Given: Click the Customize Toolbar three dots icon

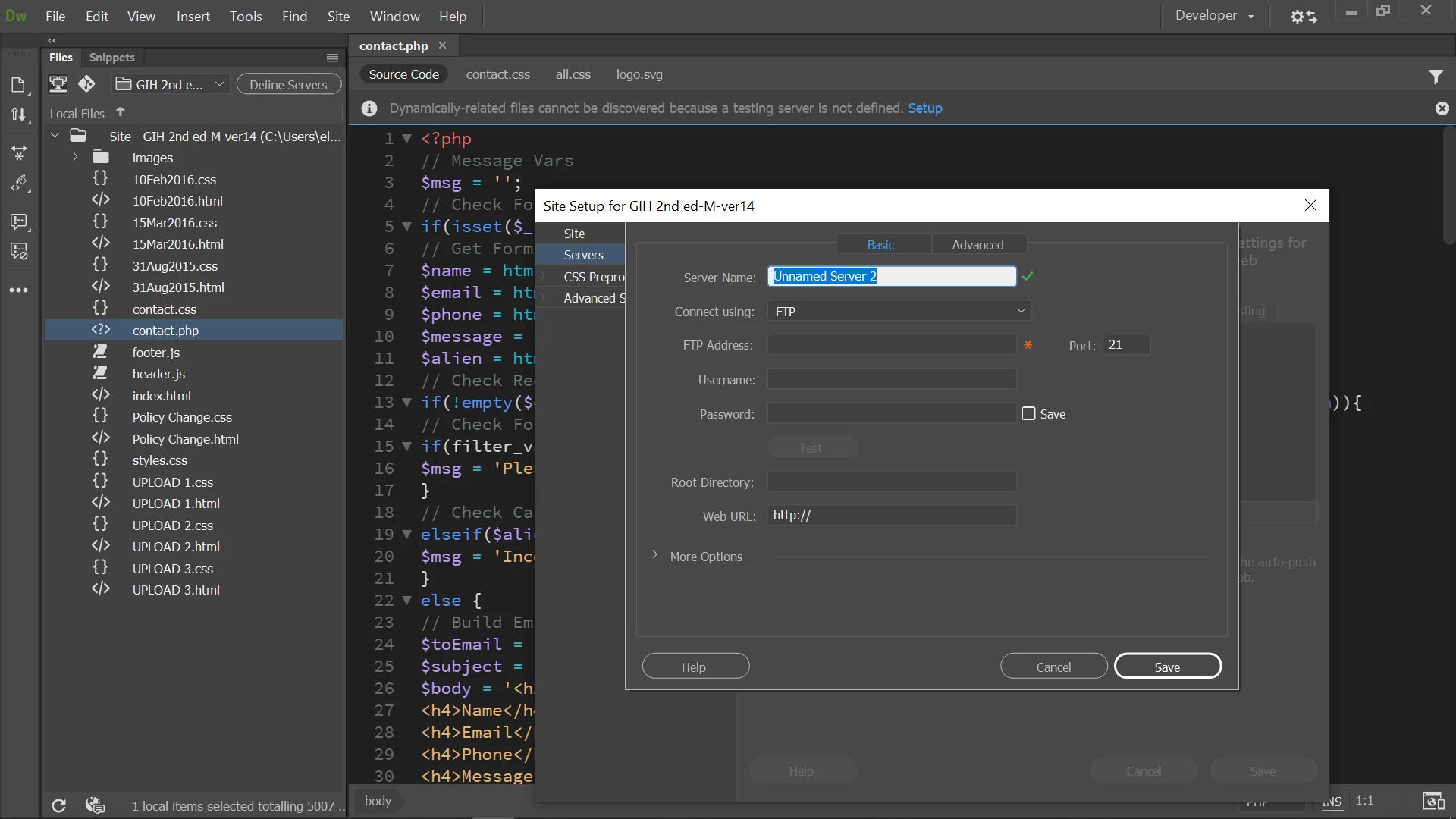Looking at the screenshot, I should pyautogui.click(x=18, y=290).
